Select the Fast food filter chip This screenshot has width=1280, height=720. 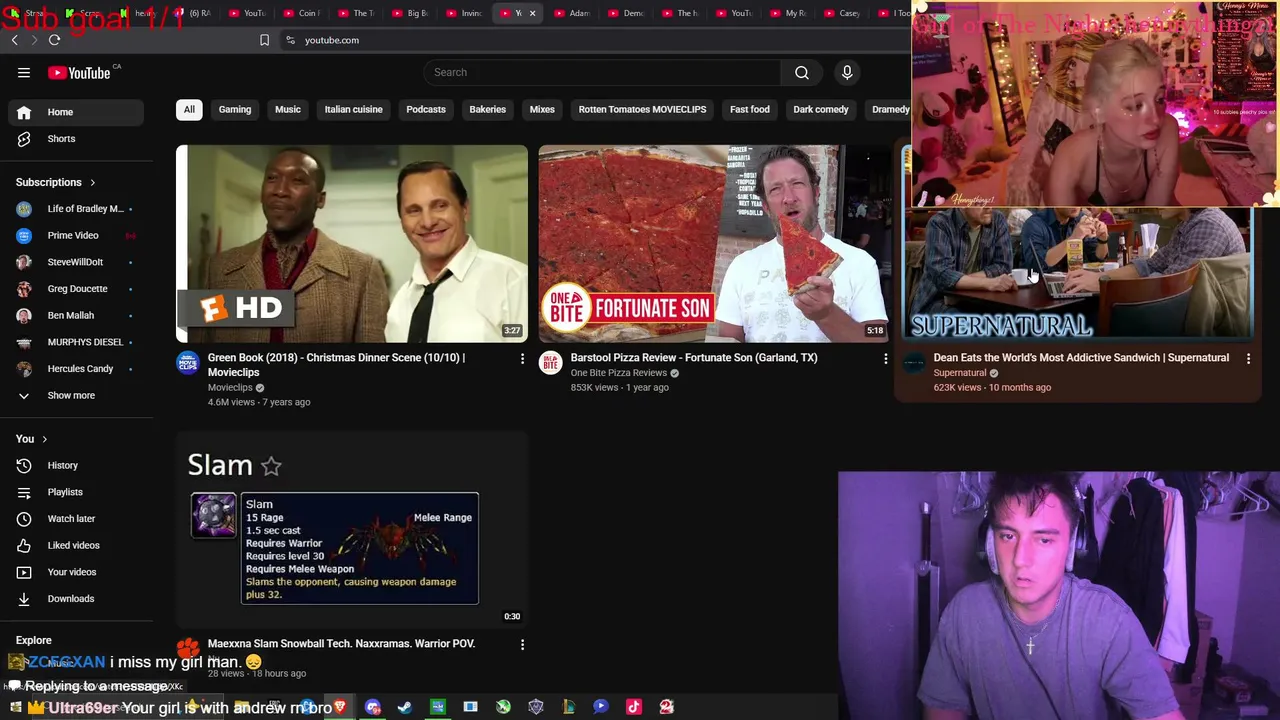[750, 109]
